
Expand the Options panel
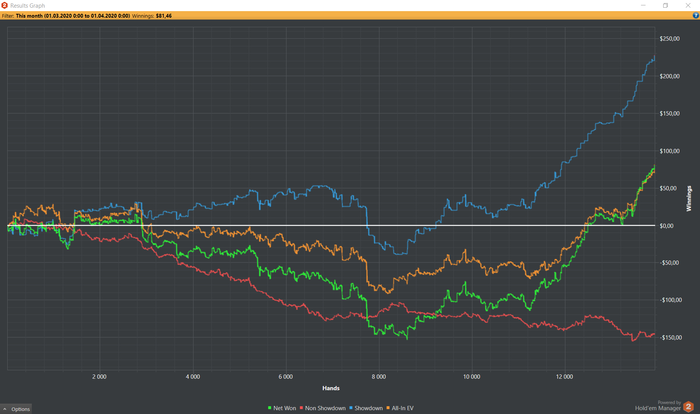[x=16, y=409]
